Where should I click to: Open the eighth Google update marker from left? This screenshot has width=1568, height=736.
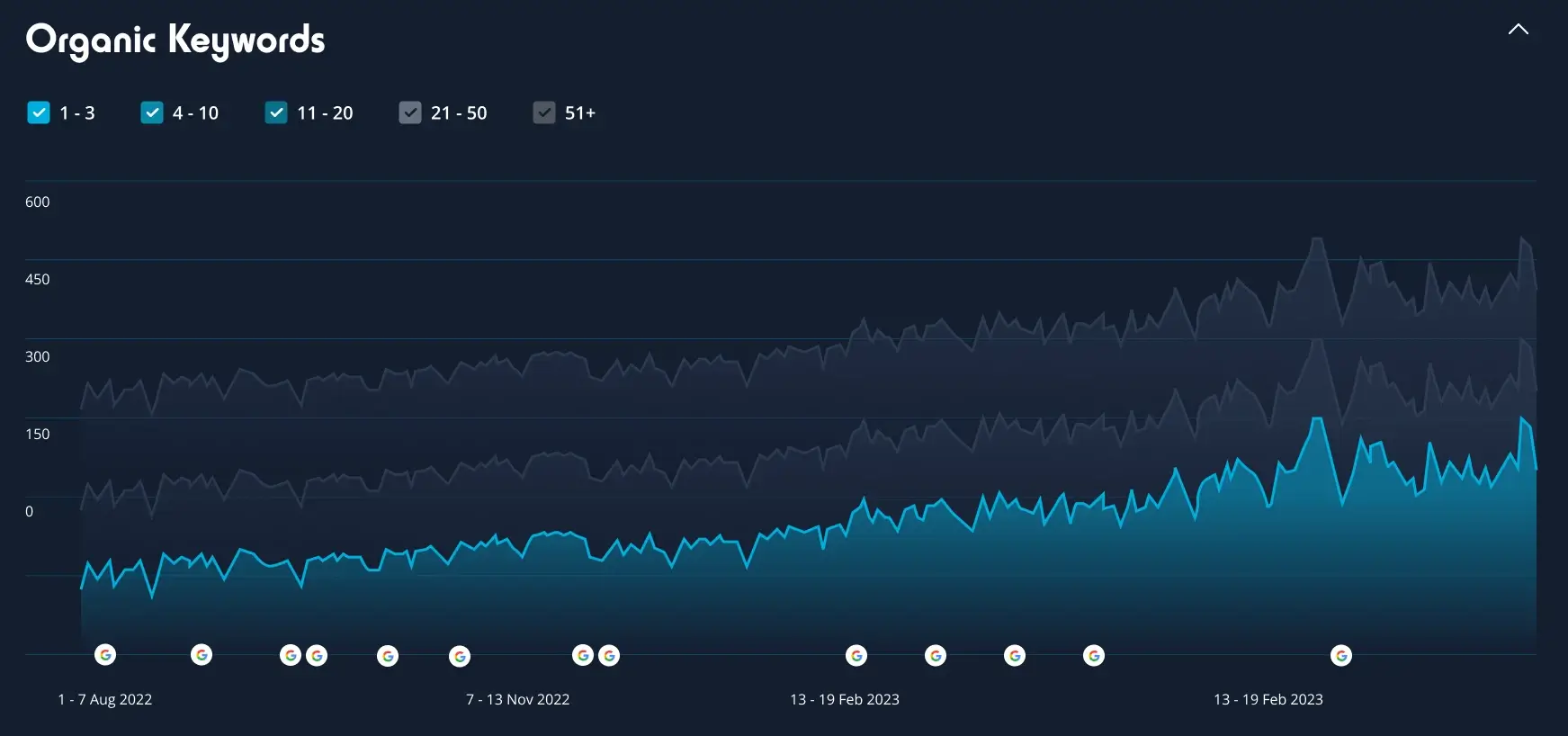pos(609,656)
